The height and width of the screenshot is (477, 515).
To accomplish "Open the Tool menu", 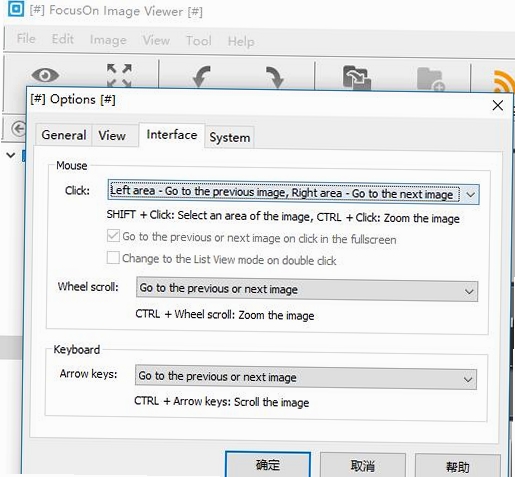I will point(199,41).
